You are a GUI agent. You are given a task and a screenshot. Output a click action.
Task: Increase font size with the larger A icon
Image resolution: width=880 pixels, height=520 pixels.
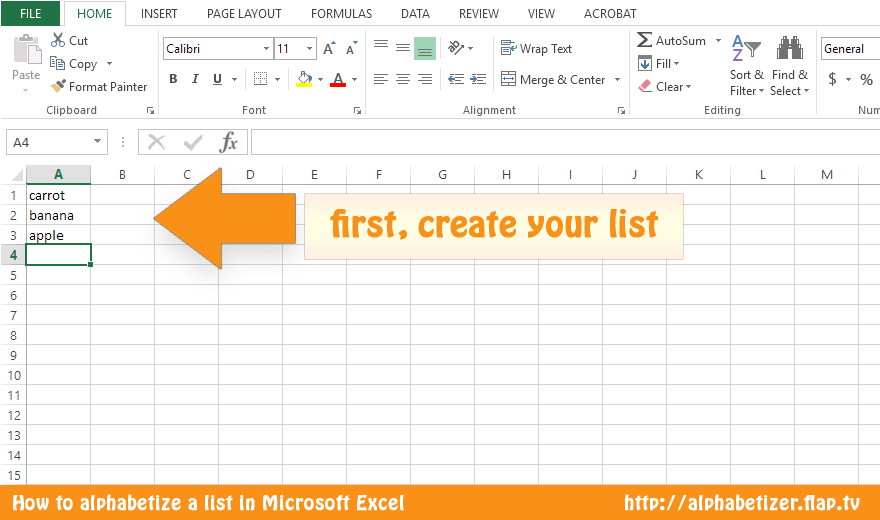coord(329,49)
